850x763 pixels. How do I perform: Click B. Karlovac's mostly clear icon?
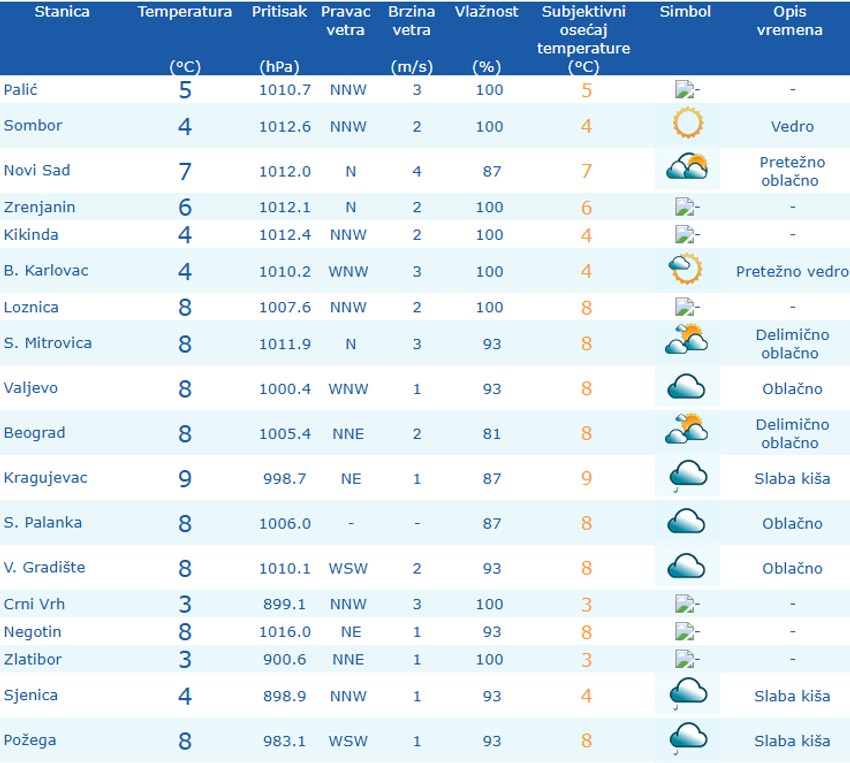tap(686, 269)
